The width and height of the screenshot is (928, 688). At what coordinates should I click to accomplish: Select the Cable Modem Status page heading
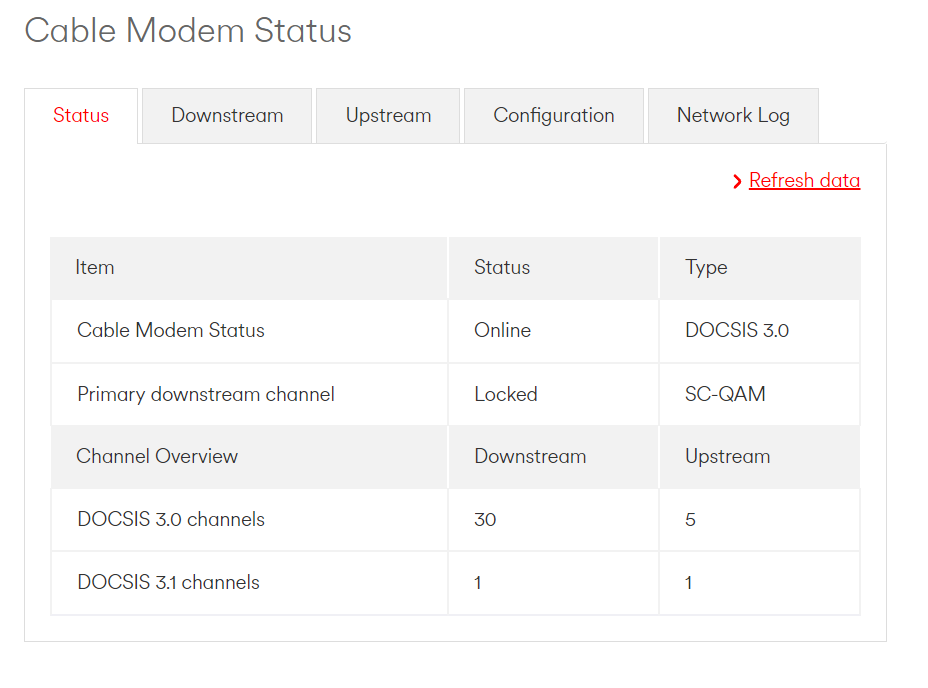(188, 30)
